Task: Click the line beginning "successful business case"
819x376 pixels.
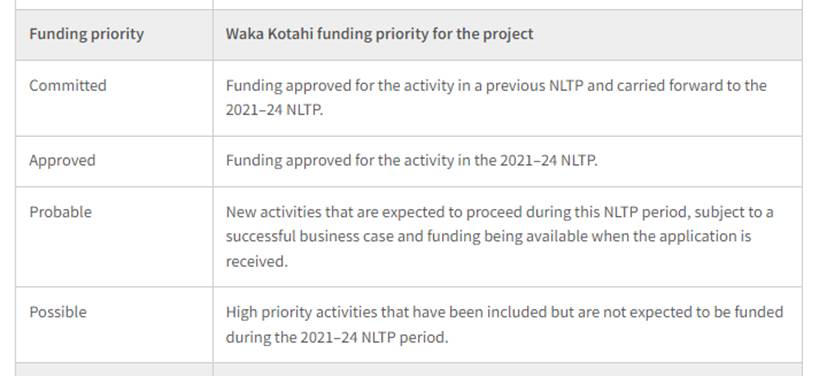Action: click(488, 236)
